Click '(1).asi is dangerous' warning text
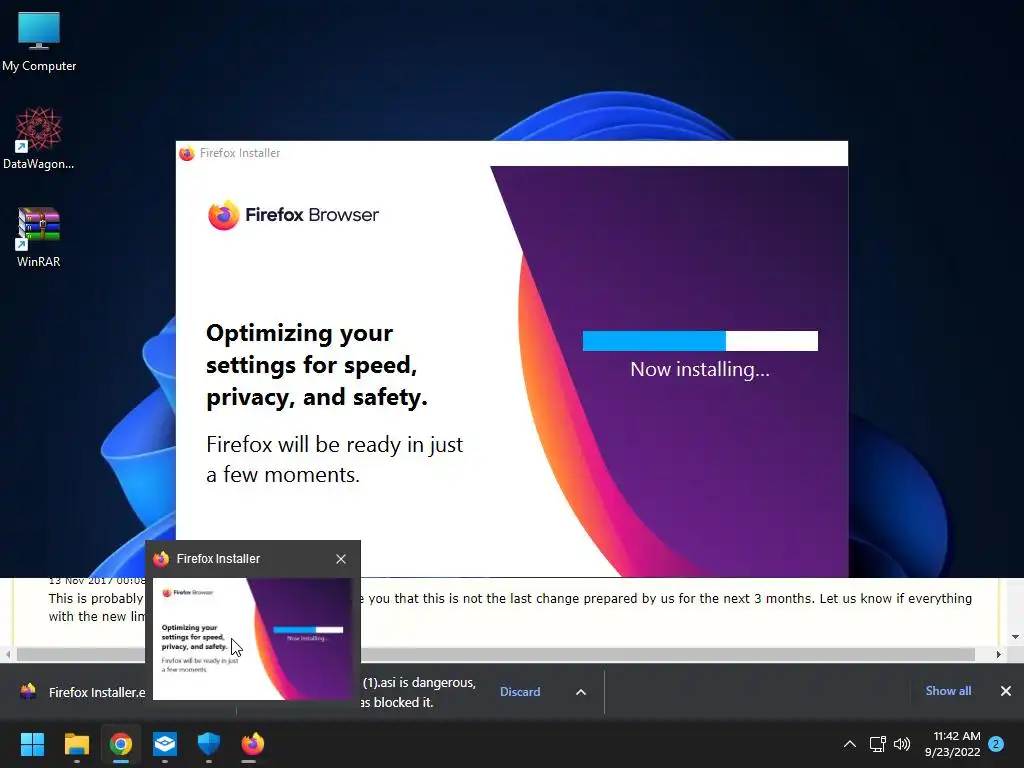 tap(419, 682)
